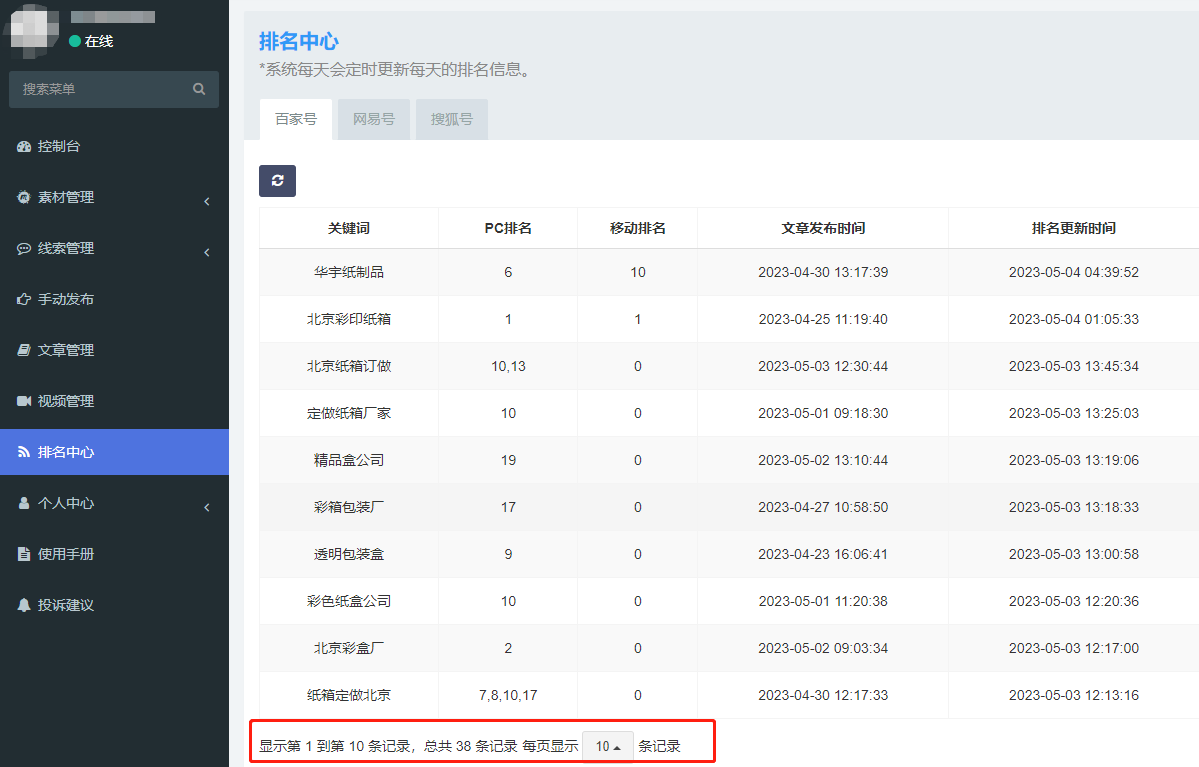Screen dimensions: 1199x767
Task: Click the search magnifier icon in sidebar
Action: [x=199, y=89]
